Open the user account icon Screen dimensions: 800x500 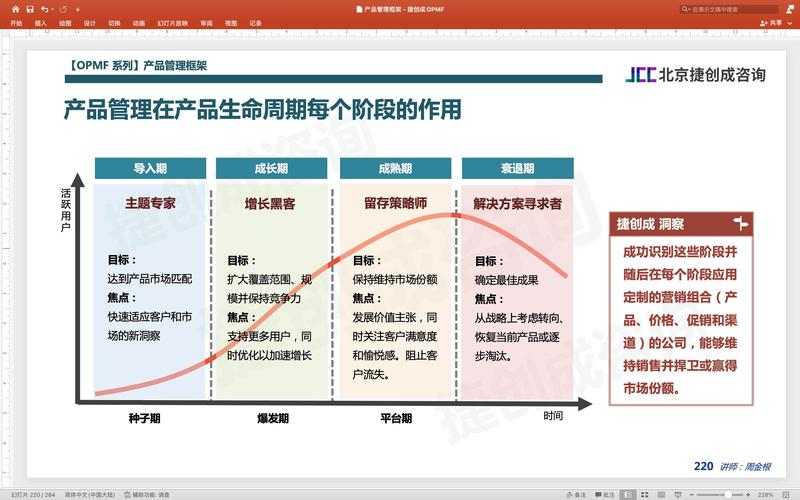pyautogui.click(x=790, y=9)
